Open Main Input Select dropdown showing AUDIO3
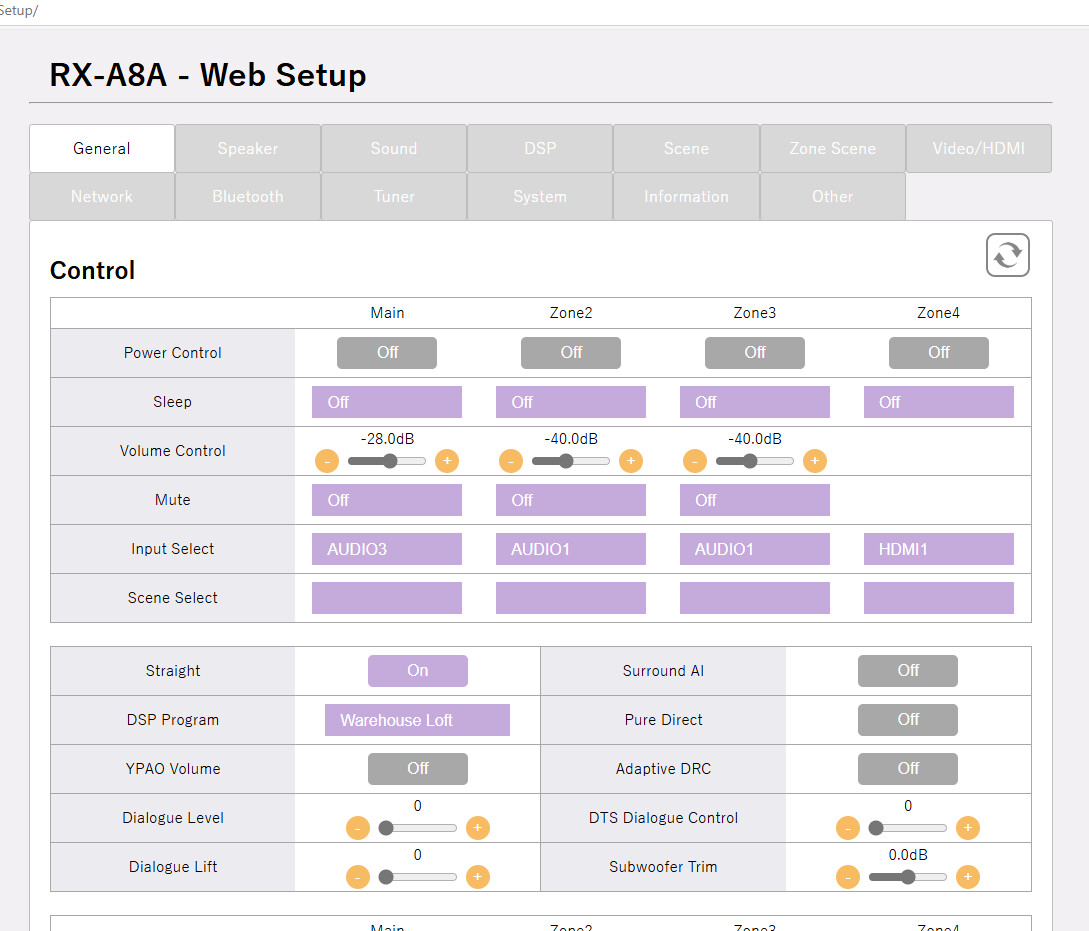Image resolution: width=1089 pixels, height=931 pixels. click(x=387, y=549)
